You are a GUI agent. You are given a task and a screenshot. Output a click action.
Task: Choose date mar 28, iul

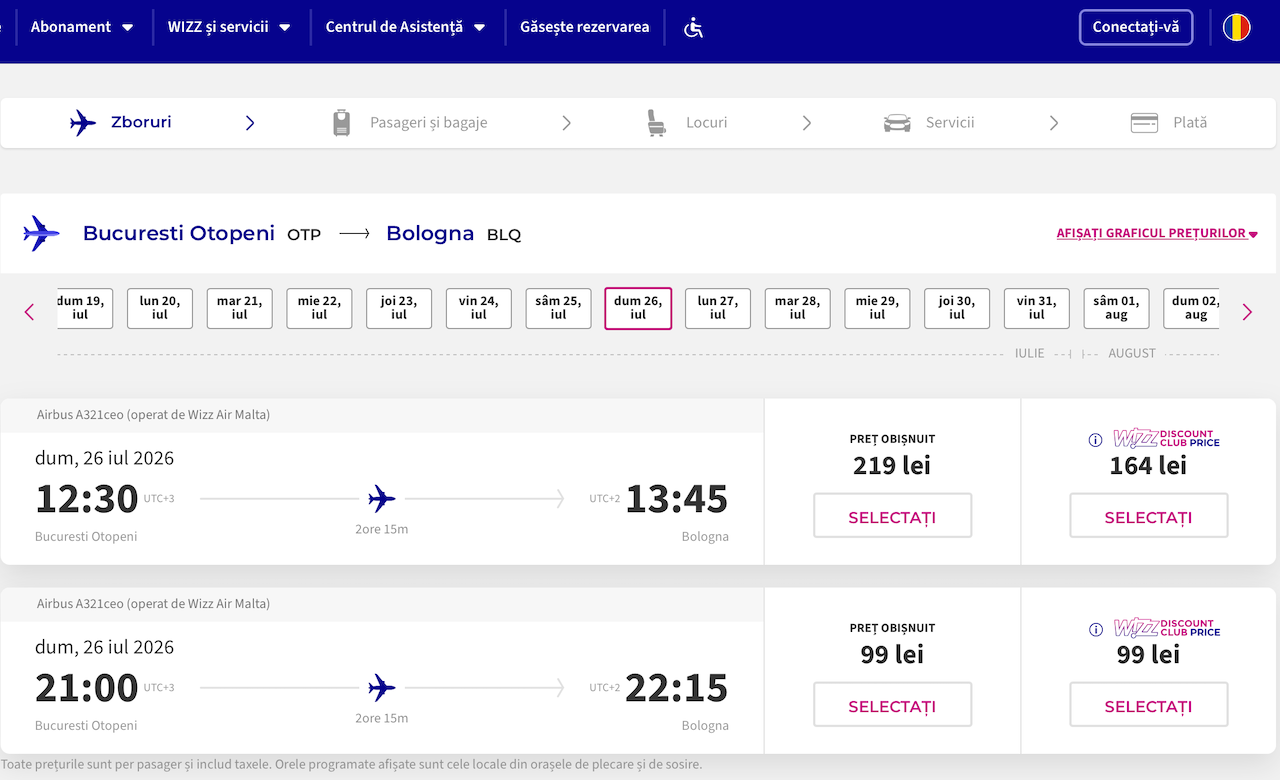click(798, 308)
